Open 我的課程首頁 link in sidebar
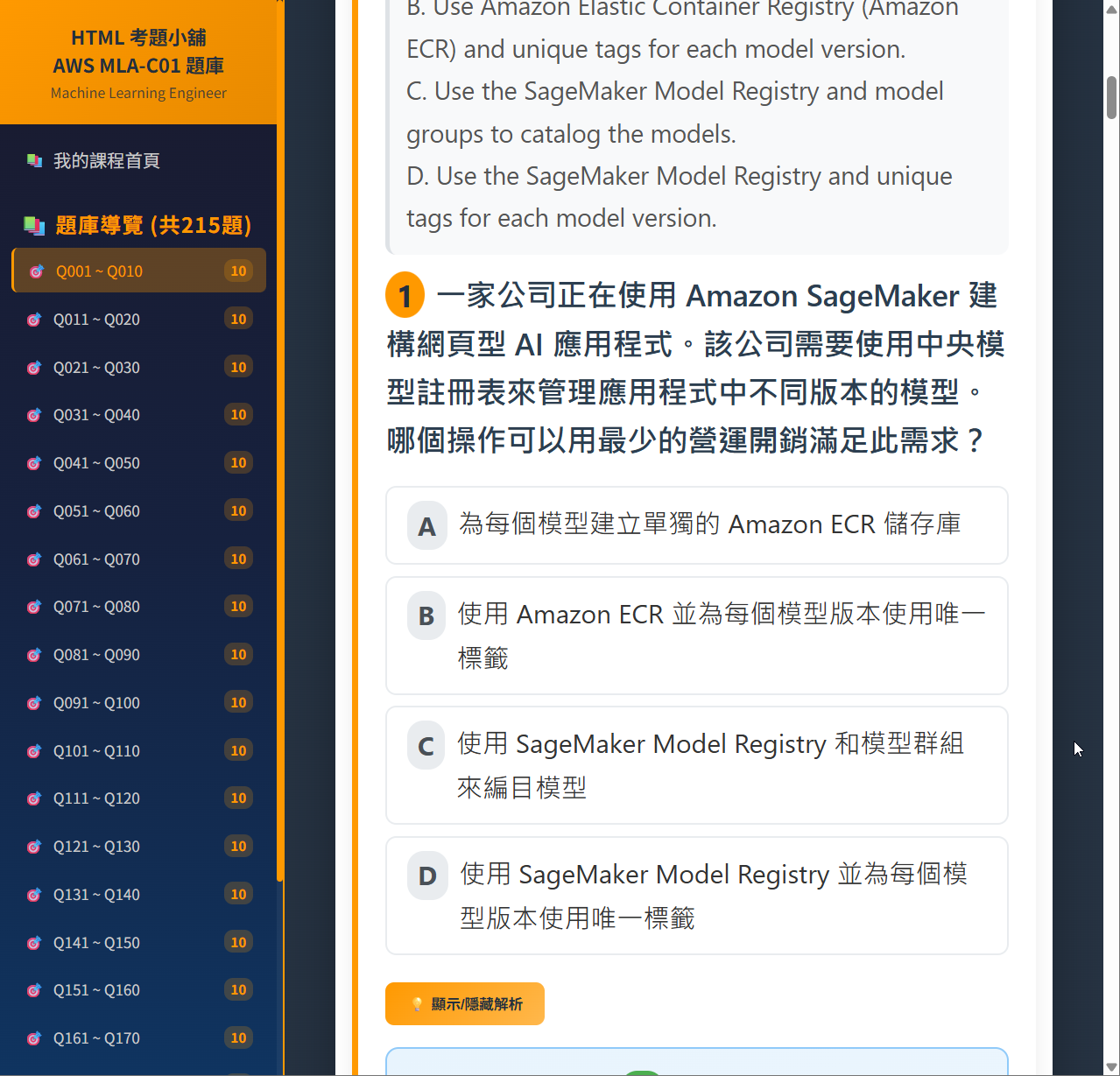Screen dimensions: 1120x1076 (x=138, y=160)
